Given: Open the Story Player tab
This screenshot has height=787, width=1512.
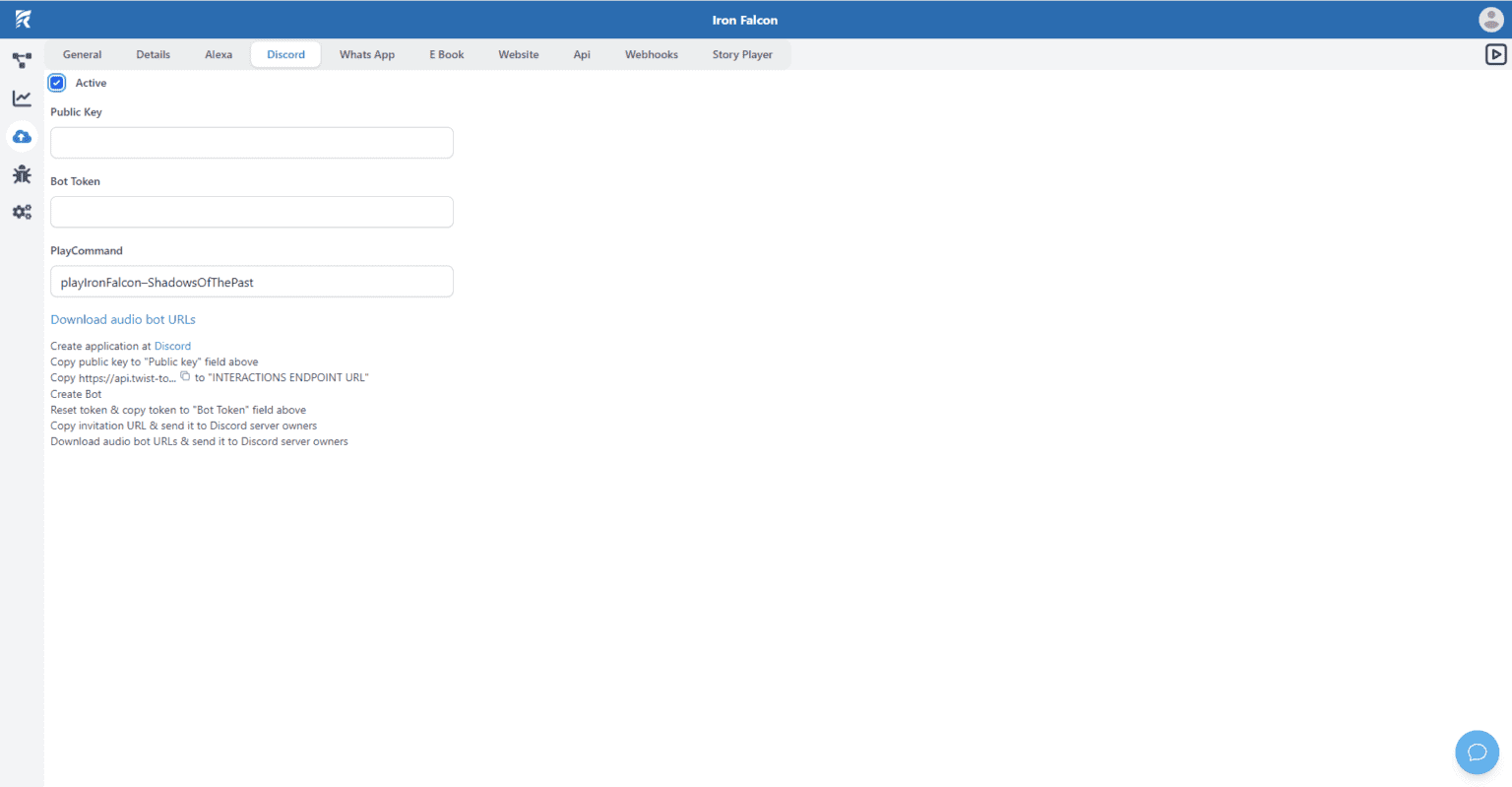Looking at the screenshot, I should [x=742, y=54].
